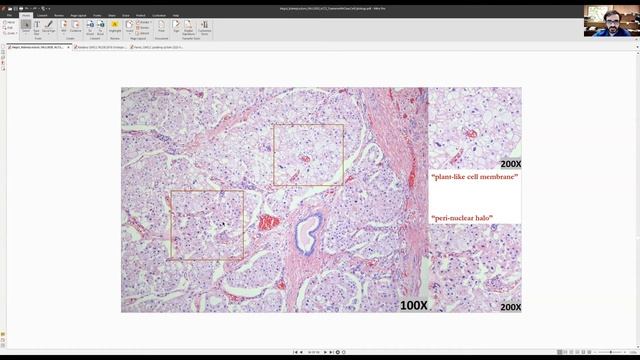Image resolution: width=640 pixels, height=360 pixels.
Task: Open the third left sidebar panel icon
Action: [3, 58]
